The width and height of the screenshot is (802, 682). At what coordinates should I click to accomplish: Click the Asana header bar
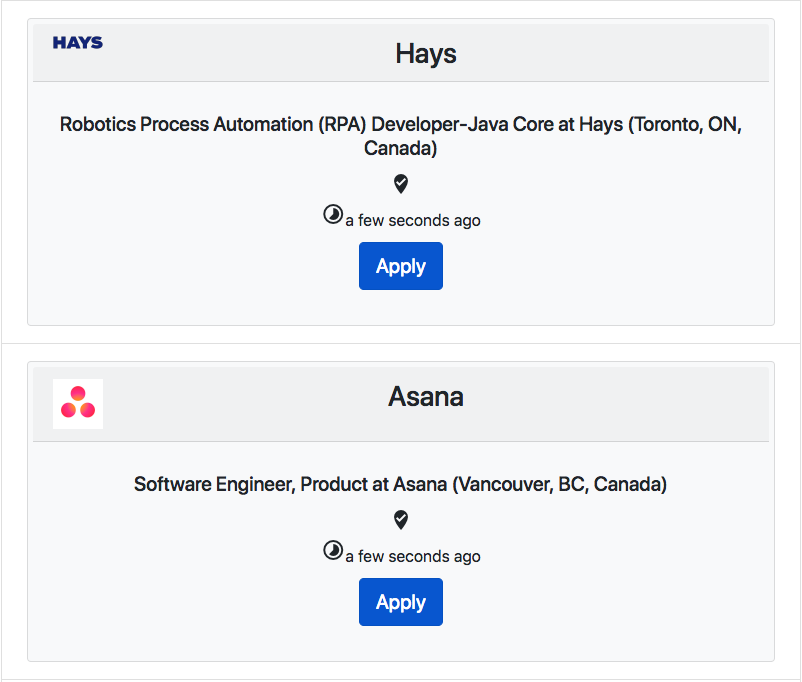(425, 396)
